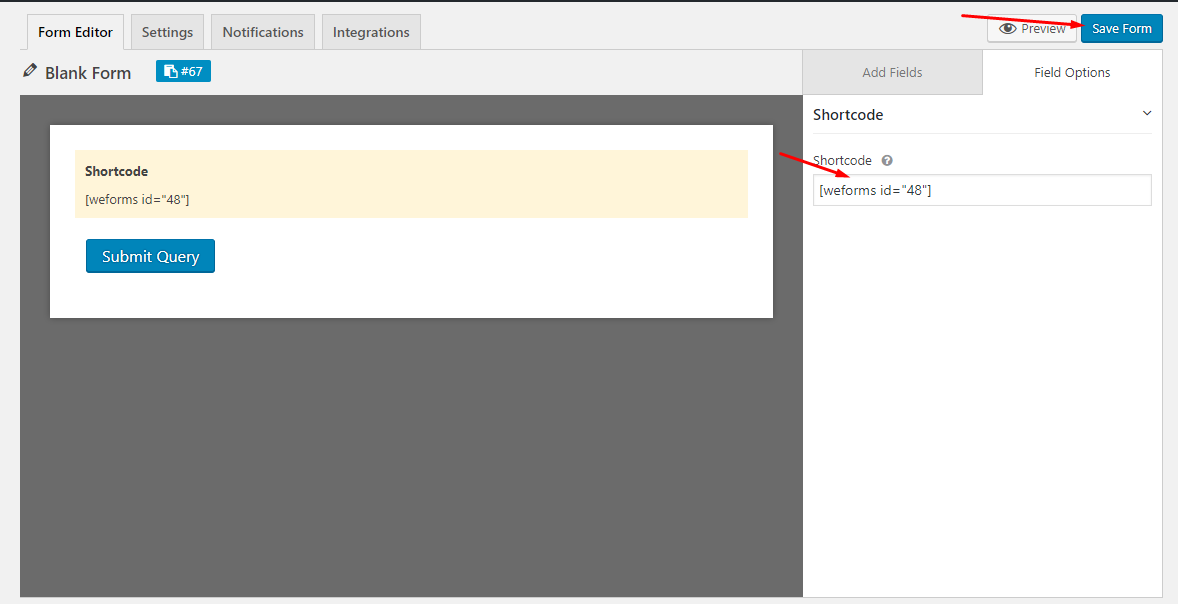Click the #67 shortcode badge

pyautogui.click(x=183, y=71)
